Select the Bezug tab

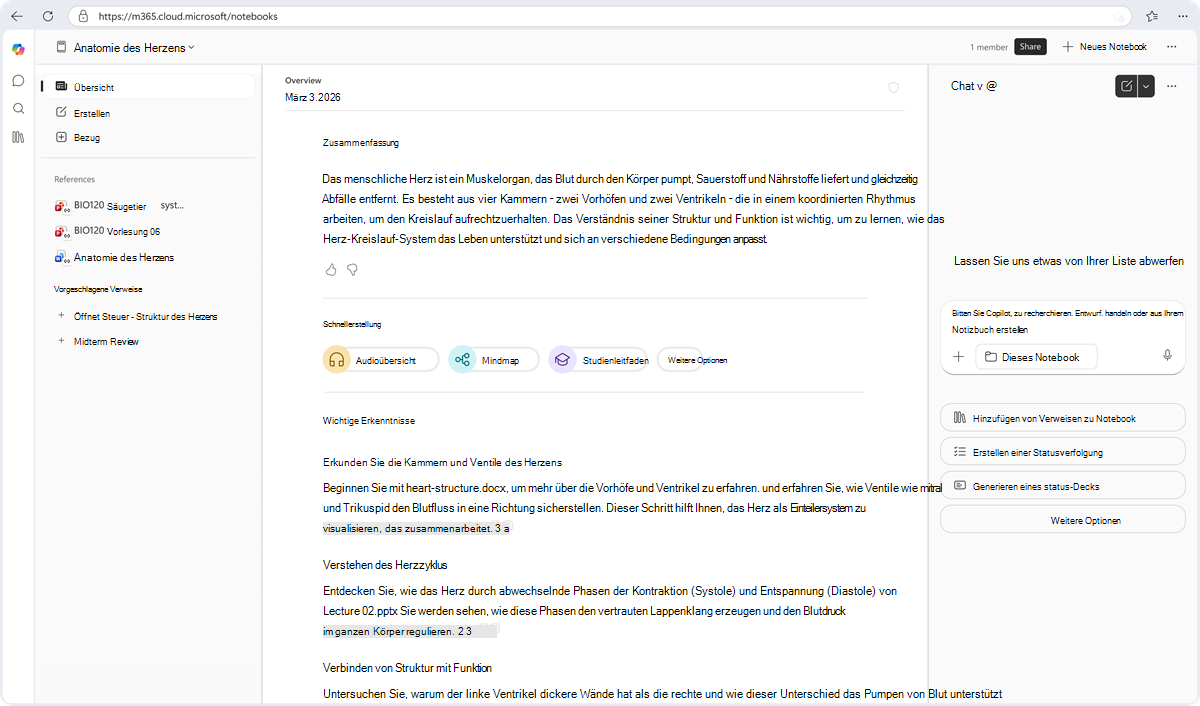[147, 137]
